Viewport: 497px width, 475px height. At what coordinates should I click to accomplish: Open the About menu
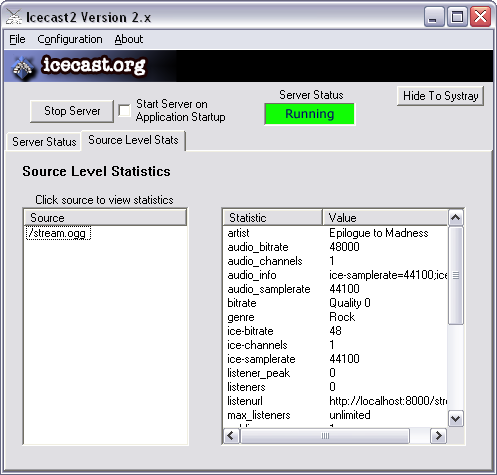point(129,39)
